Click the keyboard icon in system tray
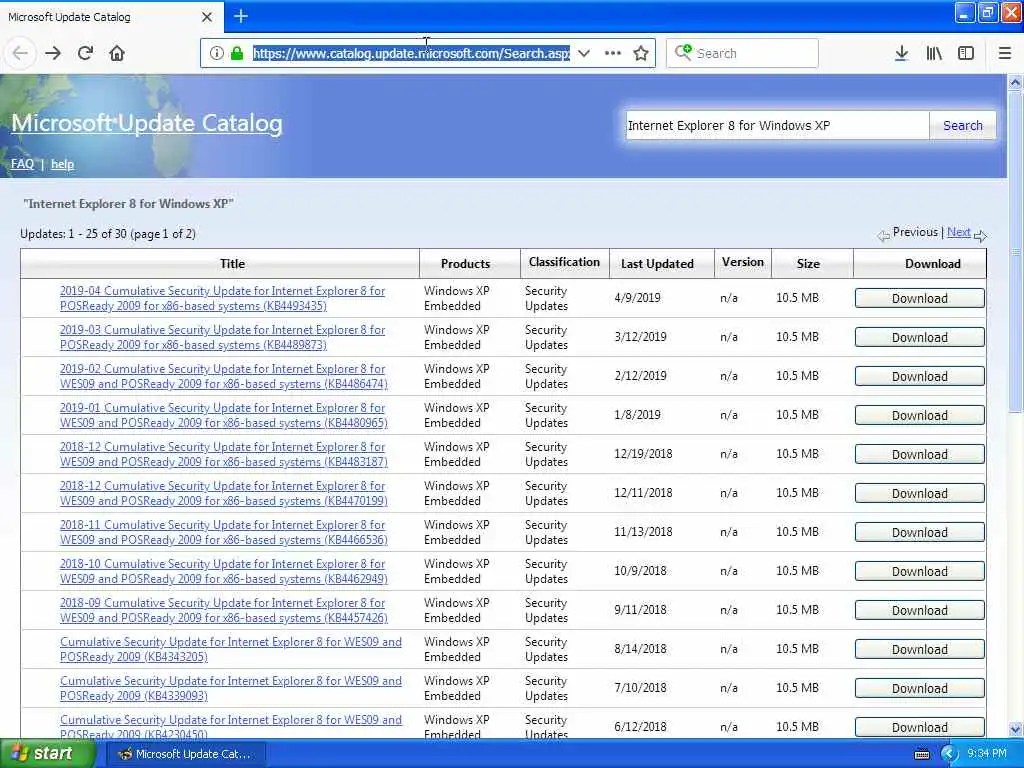The width and height of the screenshot is (1024, 768). 921,754
